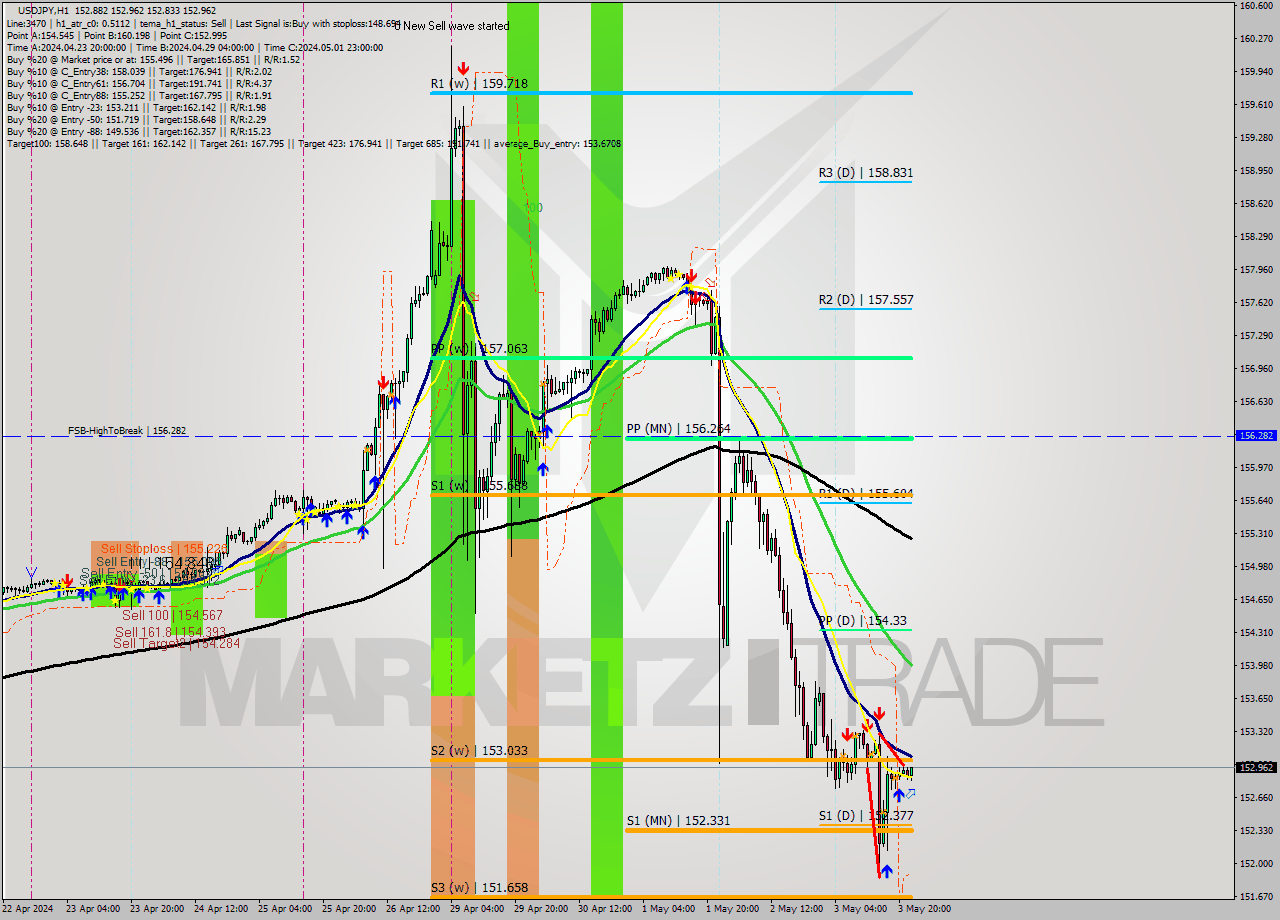Select the 24 Apr 12:00 time label

tap(219, 909)
